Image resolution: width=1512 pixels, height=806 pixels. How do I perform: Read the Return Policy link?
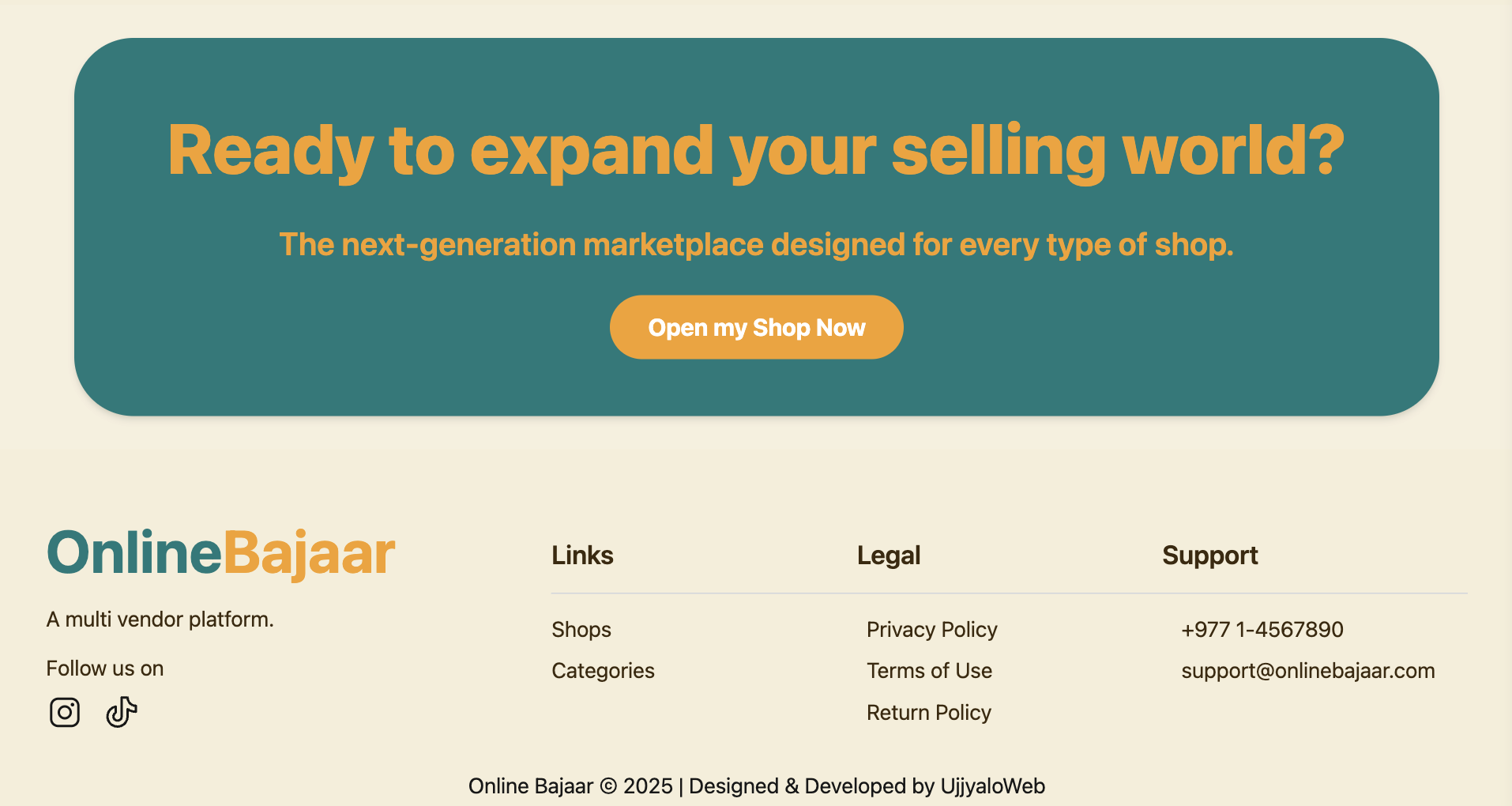tap(928, 713)
